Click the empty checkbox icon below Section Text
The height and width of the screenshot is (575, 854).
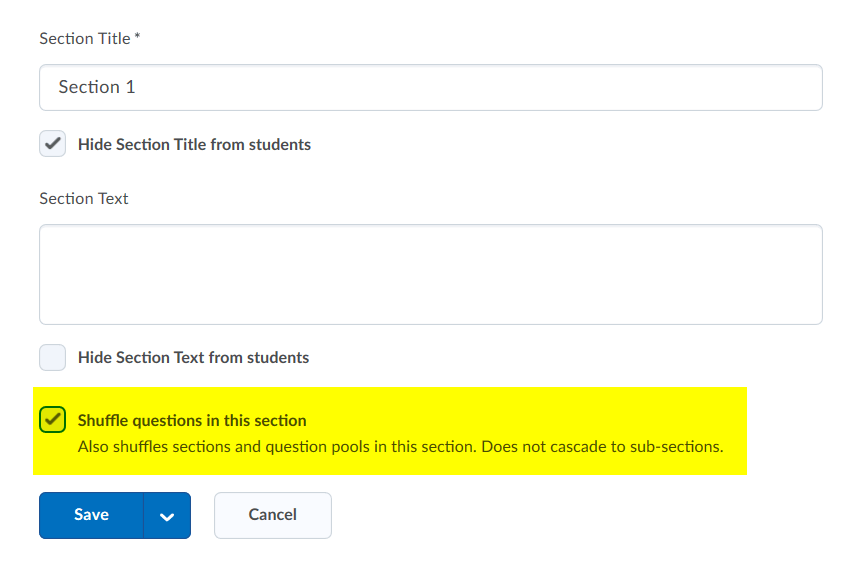(x=53, y=357)
